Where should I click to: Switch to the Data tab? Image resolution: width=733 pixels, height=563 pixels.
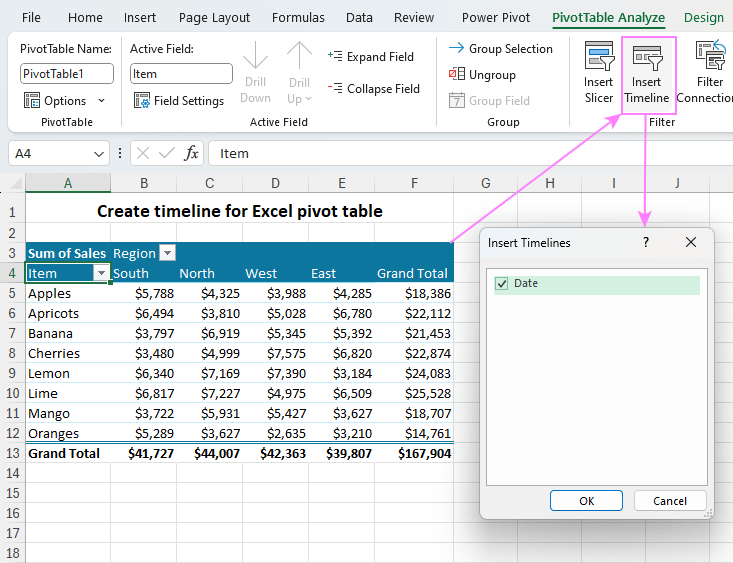pyautogui.click(x=359, y=18)
